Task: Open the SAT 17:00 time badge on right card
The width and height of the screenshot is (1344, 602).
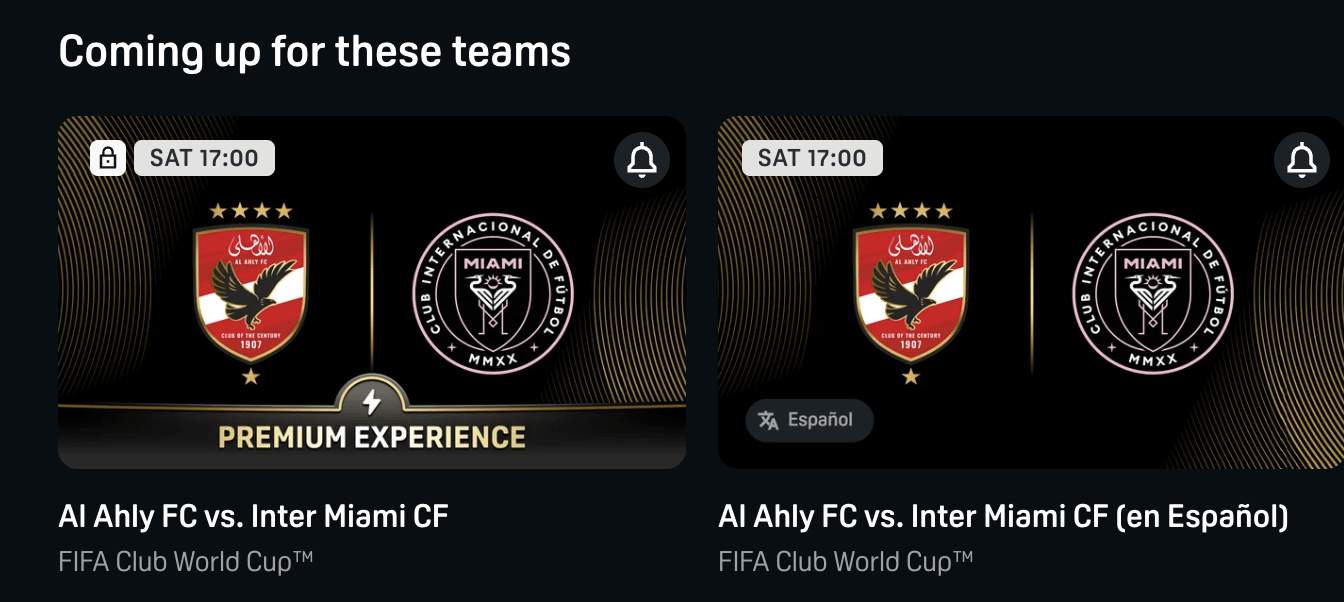Action: 813,158
